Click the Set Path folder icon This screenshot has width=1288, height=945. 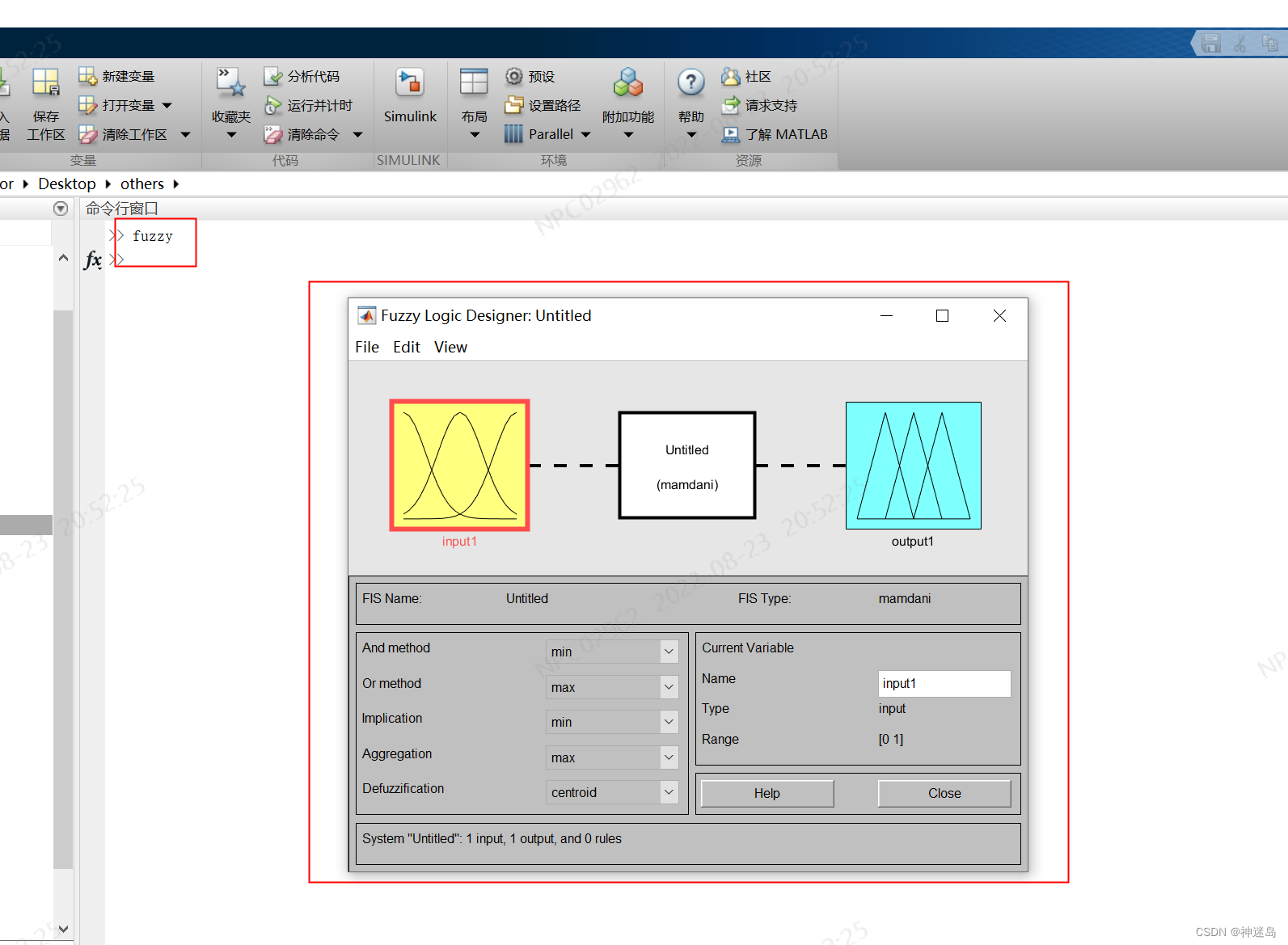point(514,105)
